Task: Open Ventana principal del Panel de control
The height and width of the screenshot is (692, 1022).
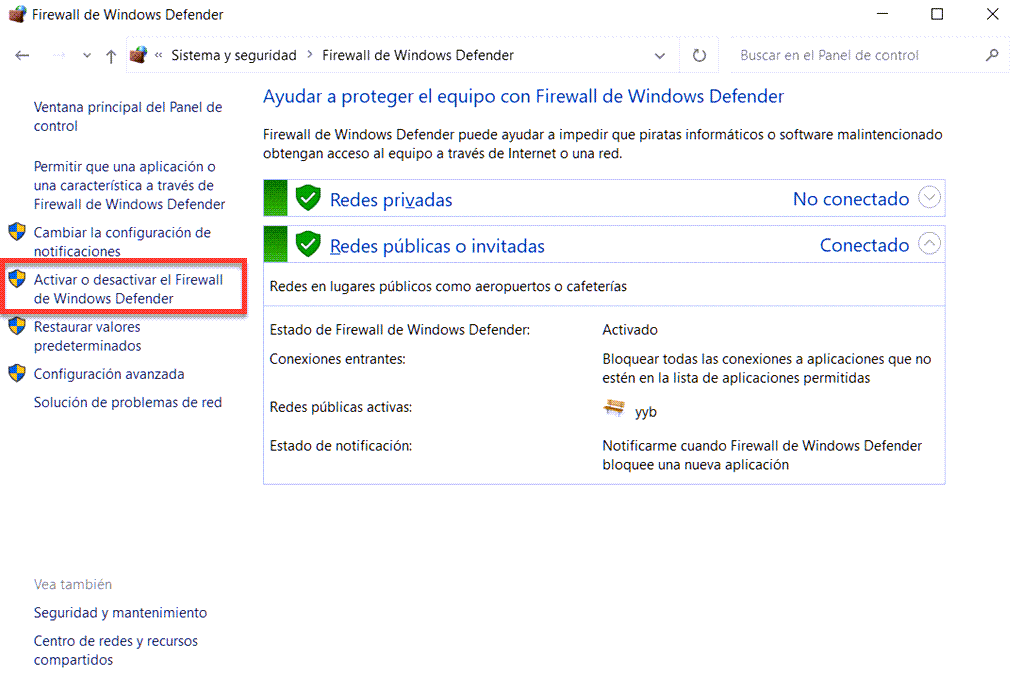Action: pyautogui.click(x=128, y=116)
